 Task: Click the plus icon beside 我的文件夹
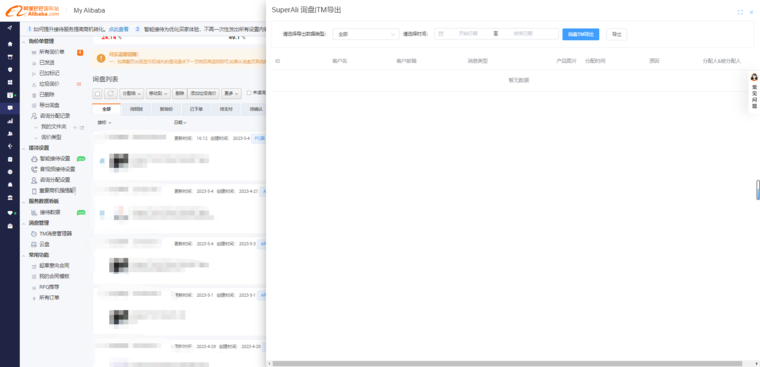coord(75,127)
